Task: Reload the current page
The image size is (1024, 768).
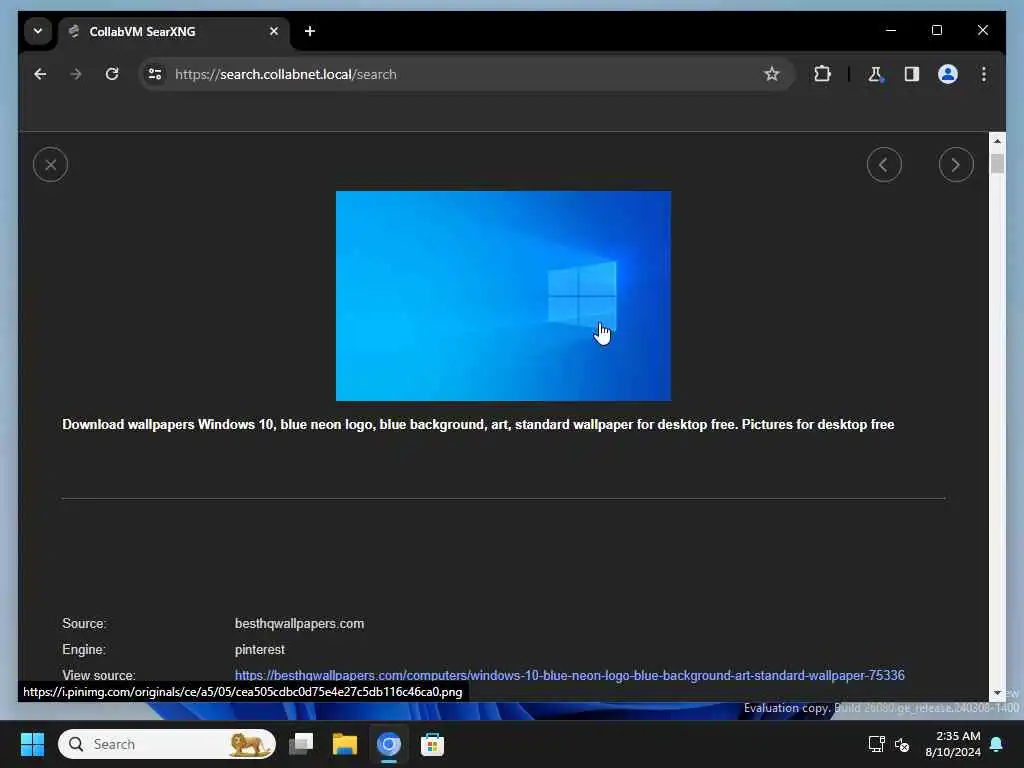Action: [x=112, y=74]
